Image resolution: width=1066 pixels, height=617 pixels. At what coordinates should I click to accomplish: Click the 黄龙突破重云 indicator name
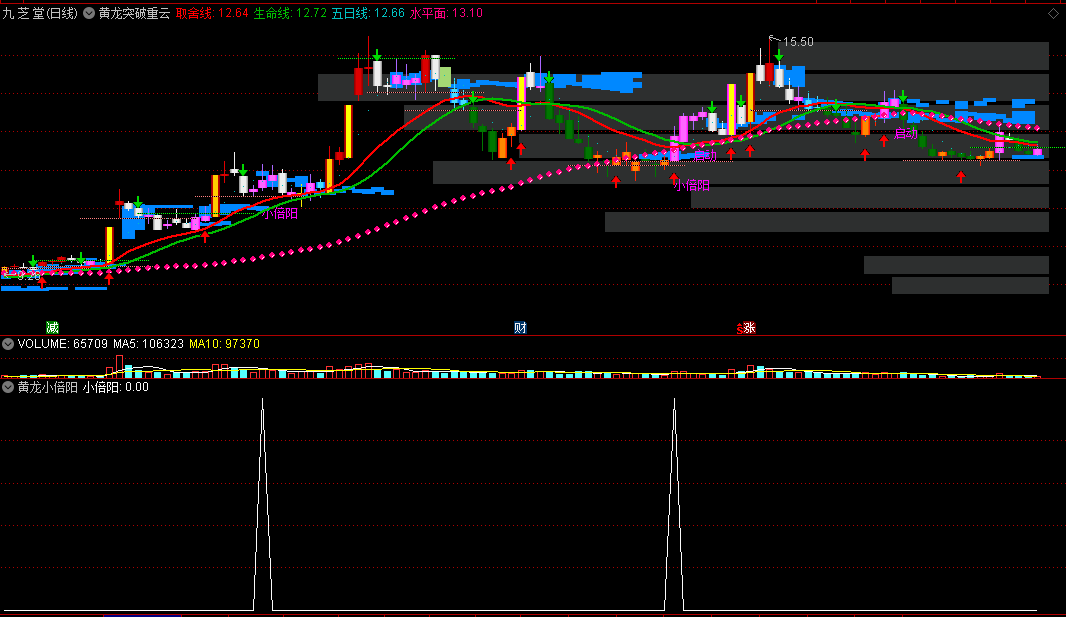134,13
